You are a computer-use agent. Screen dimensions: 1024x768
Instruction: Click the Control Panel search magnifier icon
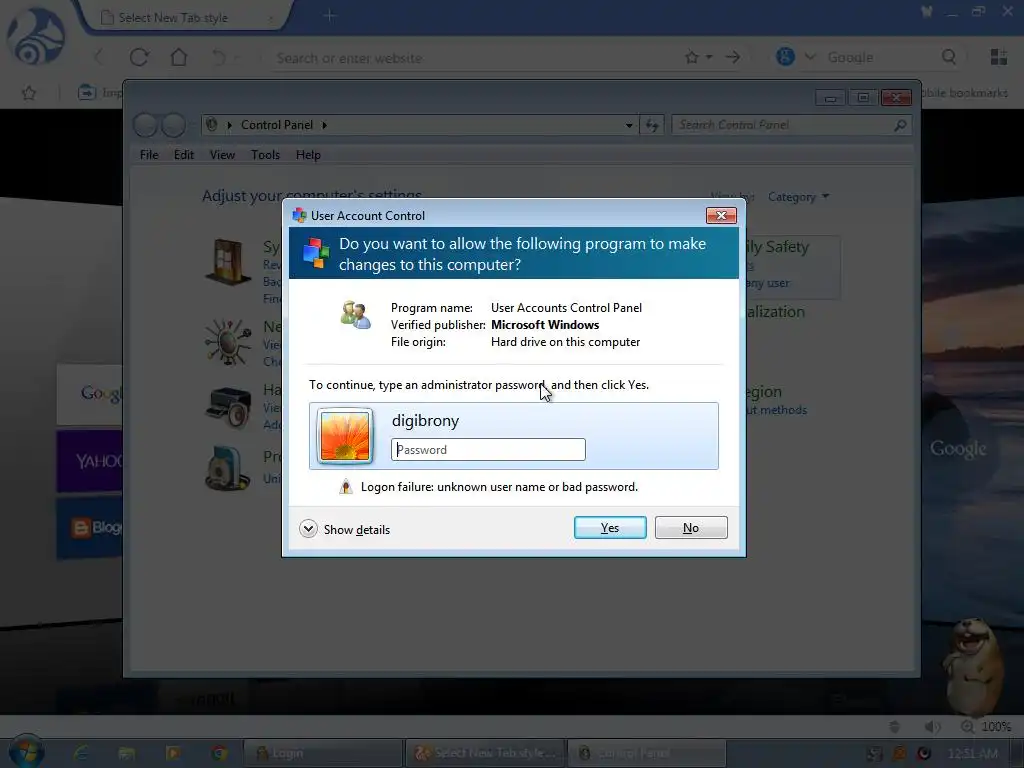(900, 125)
